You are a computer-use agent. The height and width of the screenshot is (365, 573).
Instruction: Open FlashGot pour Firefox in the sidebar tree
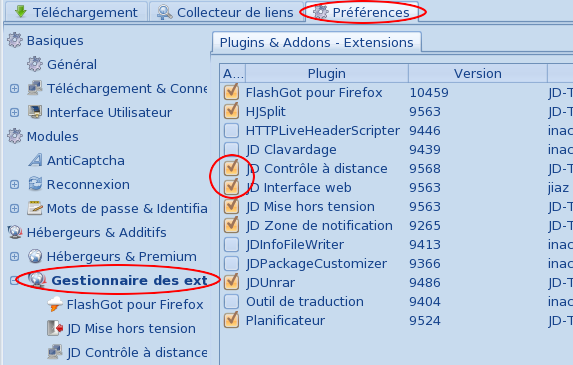pyautogui.click(x=135, y=305)
